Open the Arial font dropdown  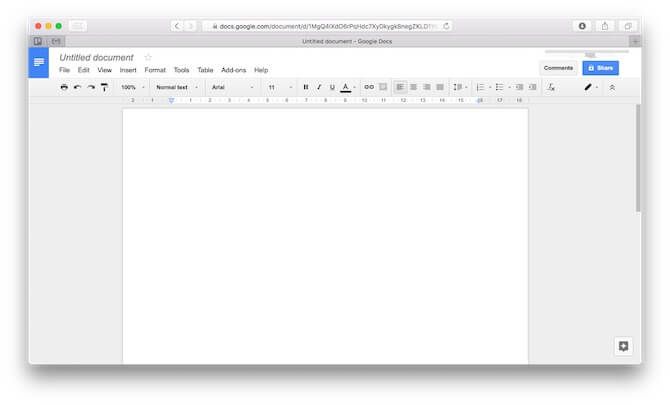click(x=232, y=87)
